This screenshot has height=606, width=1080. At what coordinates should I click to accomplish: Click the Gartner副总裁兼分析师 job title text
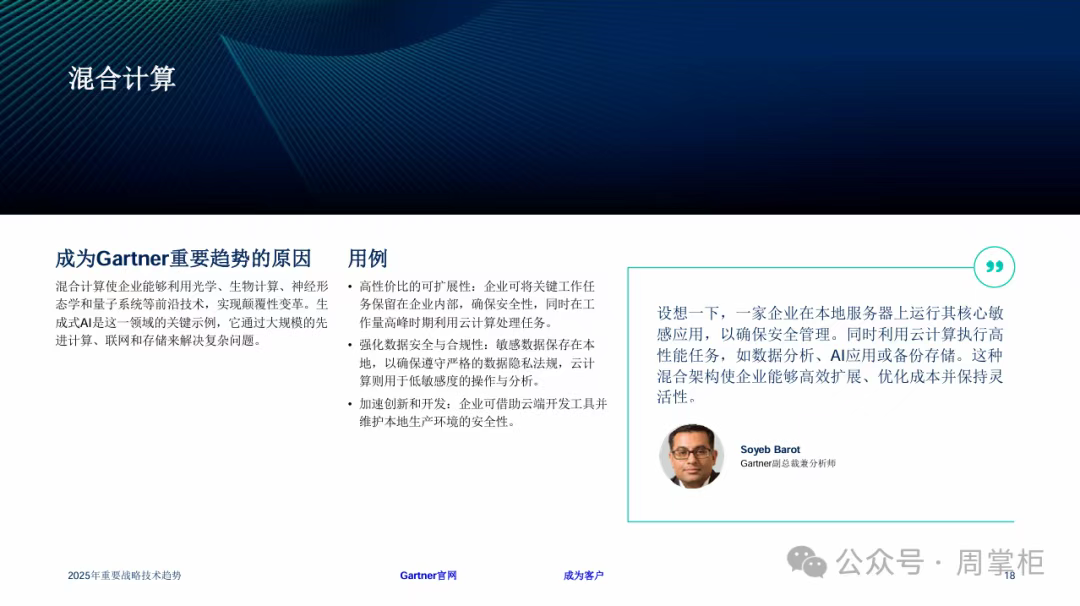[787, 464]
